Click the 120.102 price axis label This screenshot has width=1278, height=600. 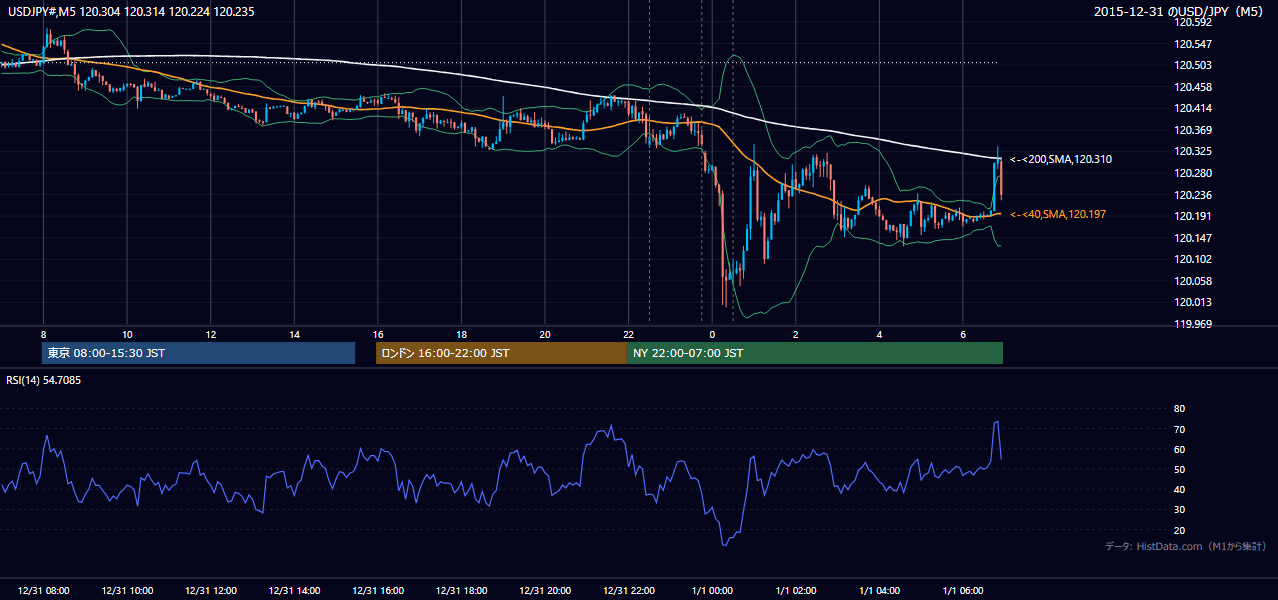1194,259
